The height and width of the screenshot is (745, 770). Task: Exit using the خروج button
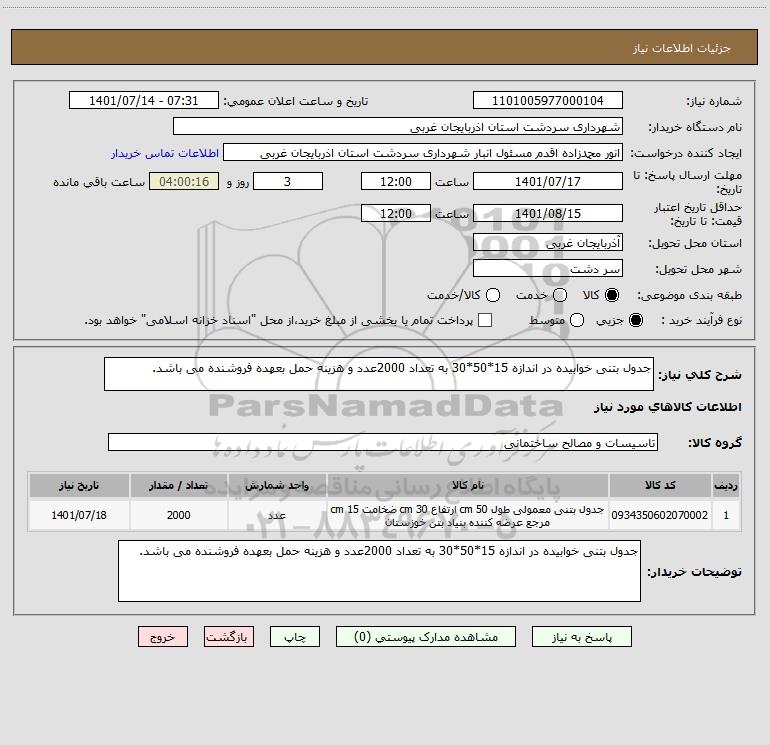(x=163, y=637)
